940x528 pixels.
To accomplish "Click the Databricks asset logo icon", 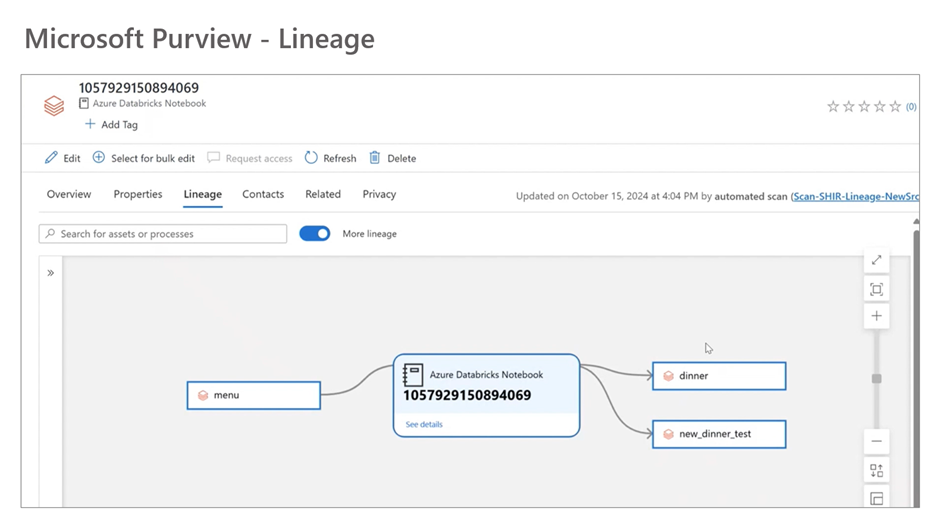I will click(x=54, y=106).
